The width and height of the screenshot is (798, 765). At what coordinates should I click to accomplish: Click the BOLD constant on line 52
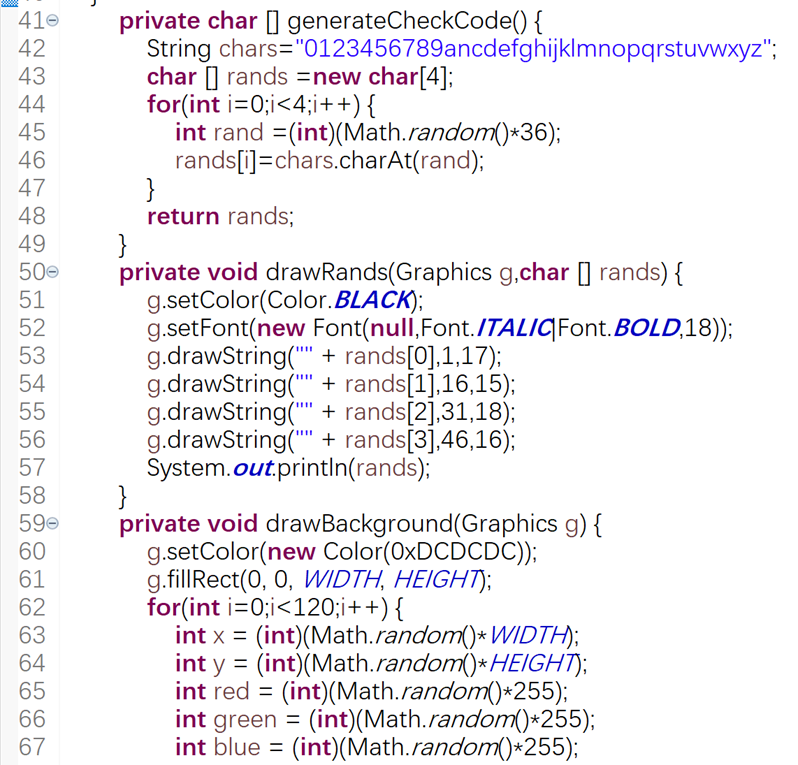(x=646, y=328)
